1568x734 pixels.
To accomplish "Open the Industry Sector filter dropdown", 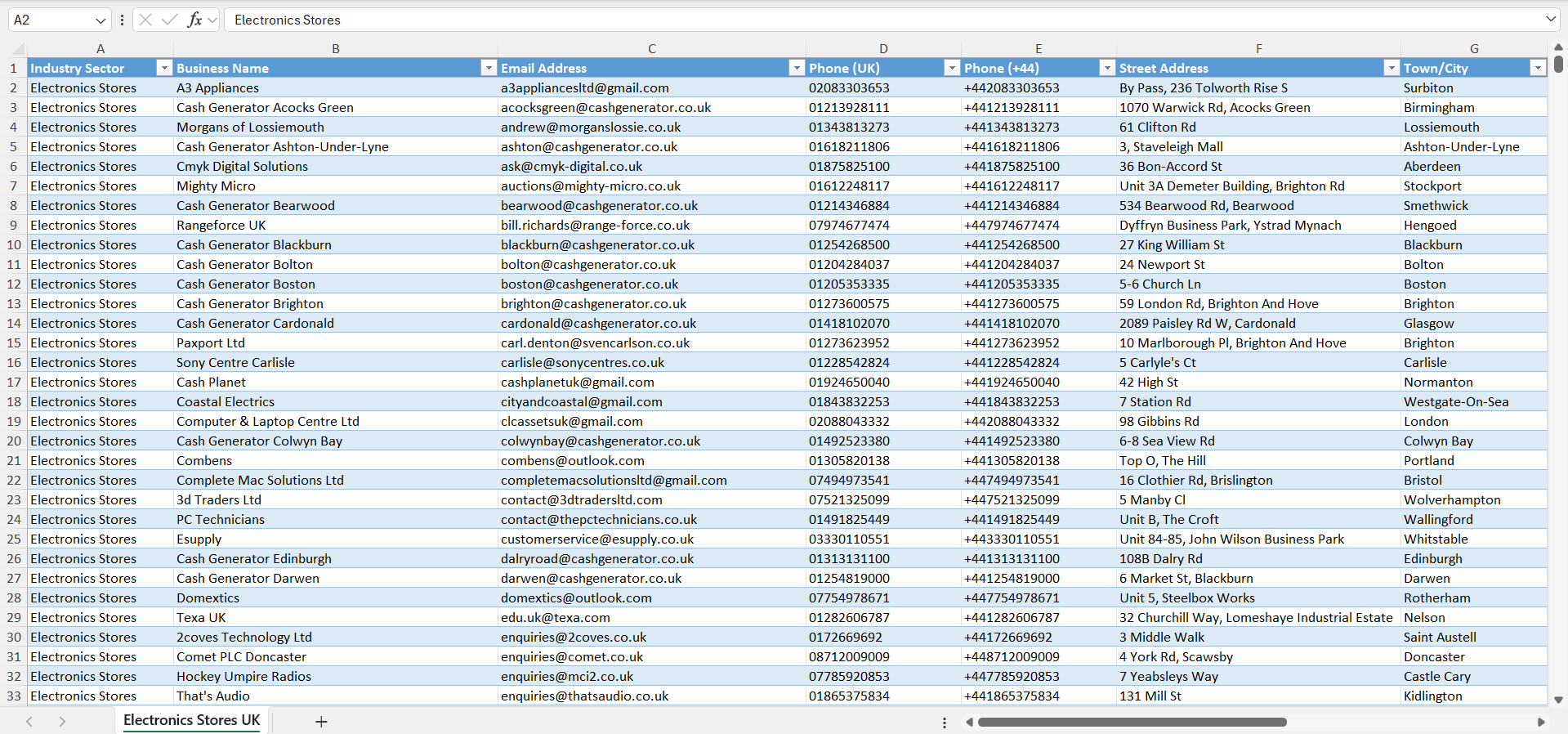I will pyautogui.click(x=164, y=68).
